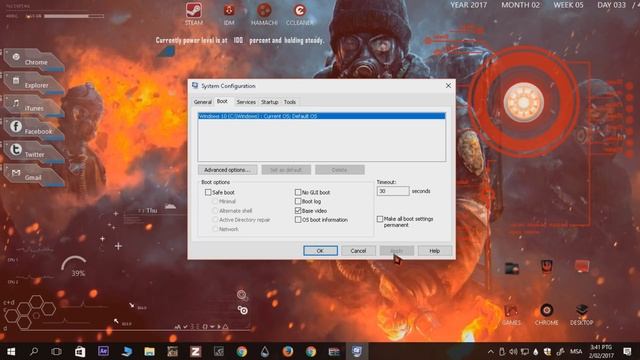Switch to the Services tab
The height and width of the screenshot is (360, 640).
click(x=246, y=102)
